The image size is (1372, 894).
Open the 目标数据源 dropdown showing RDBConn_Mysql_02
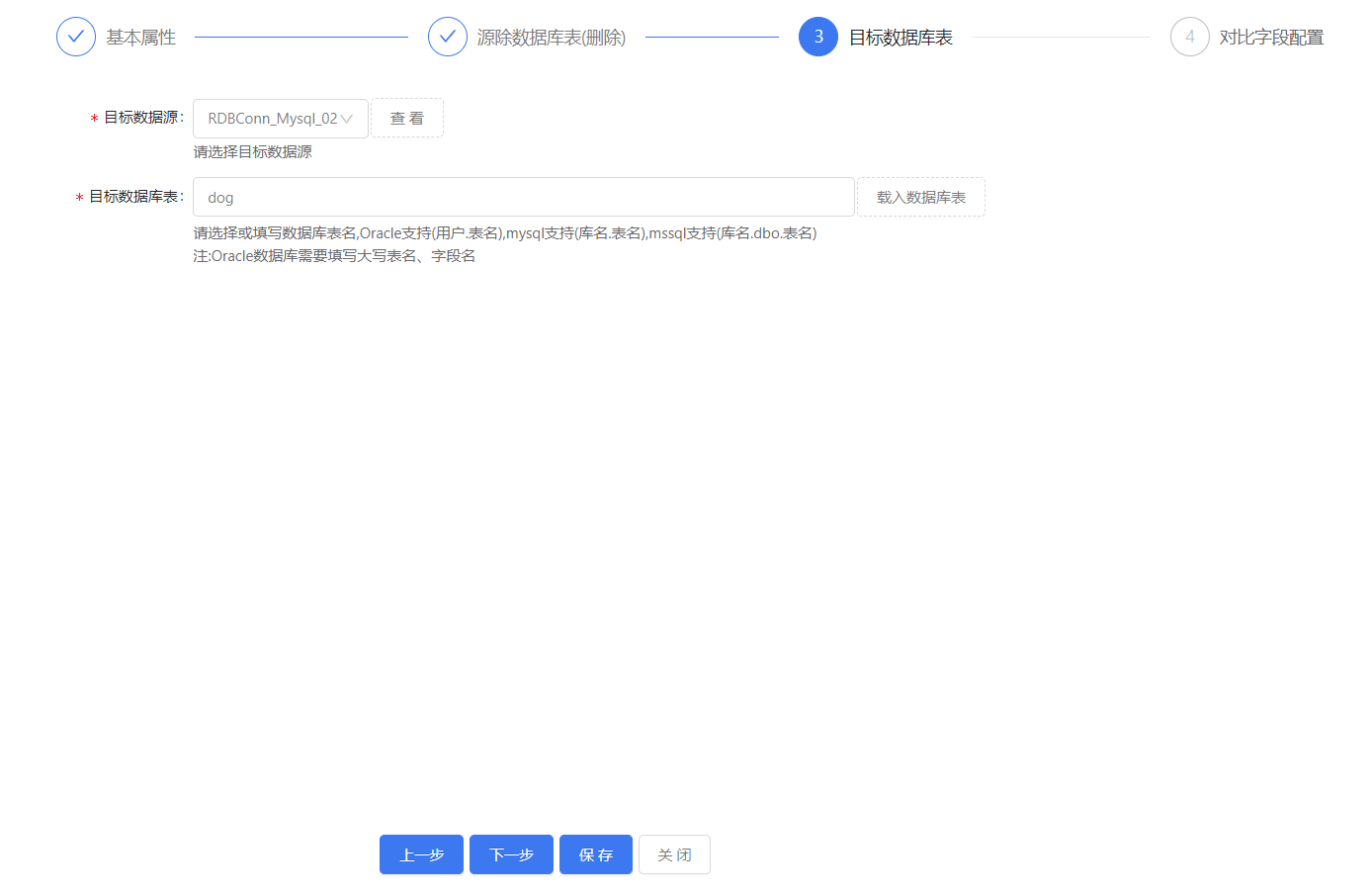pyautogui.click(x=272, y=119)
